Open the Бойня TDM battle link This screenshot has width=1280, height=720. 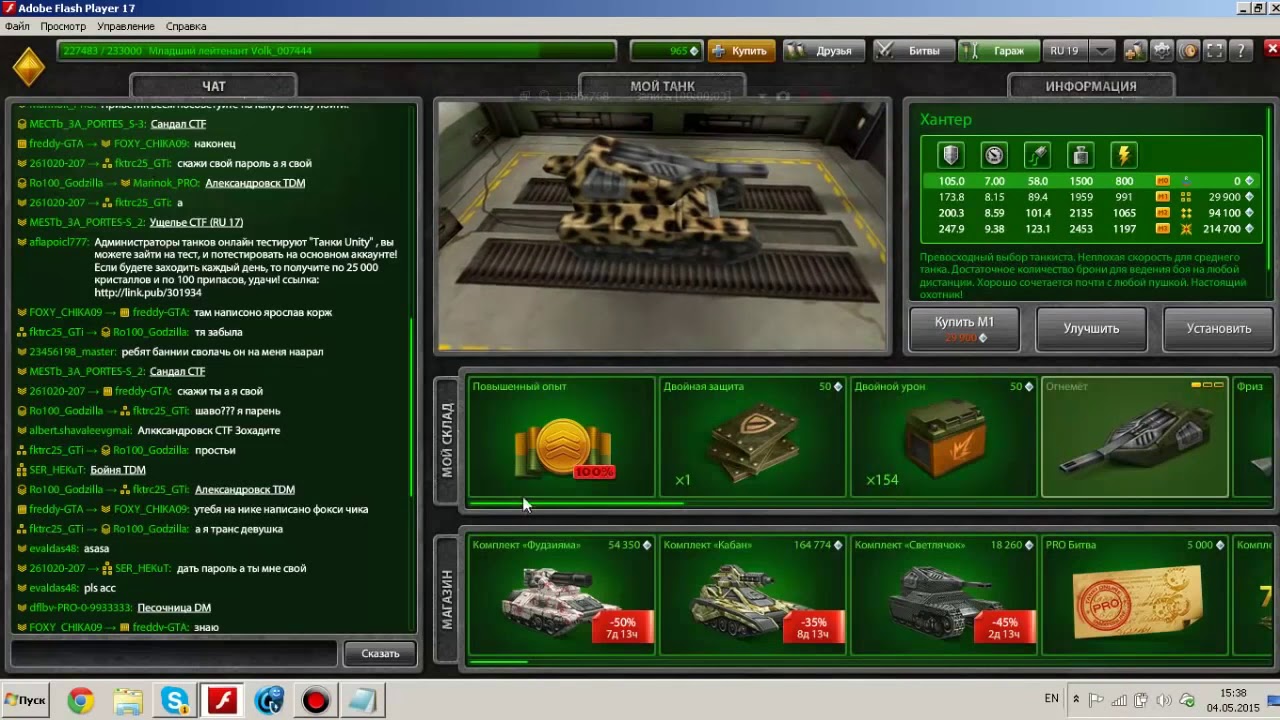click(x=118, y=470)
